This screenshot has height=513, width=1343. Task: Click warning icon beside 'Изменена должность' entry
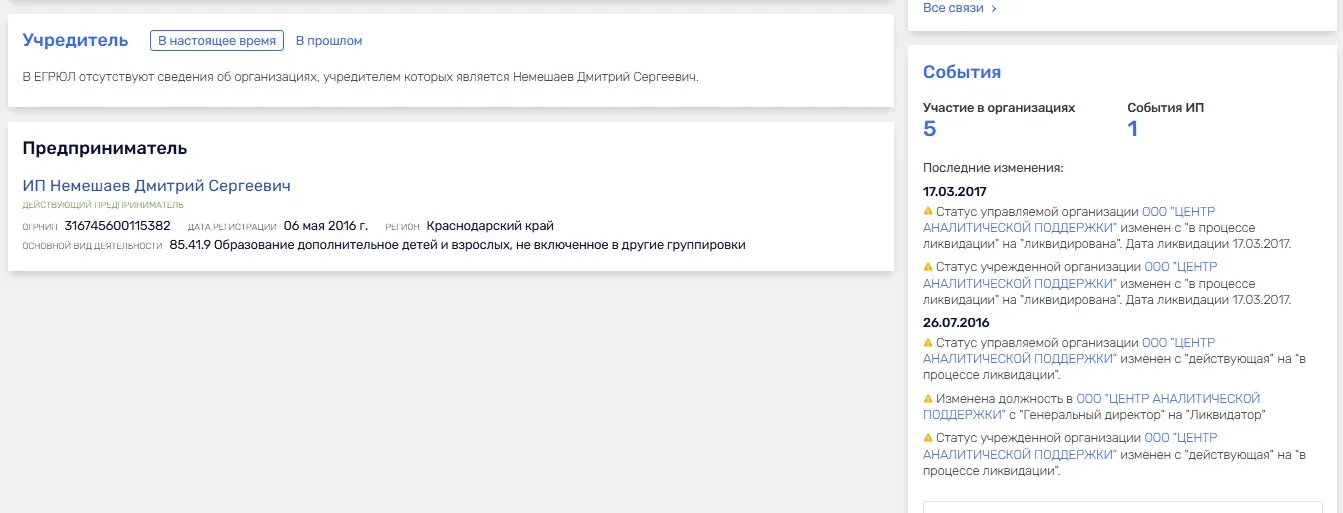click(x=928, y=399)
